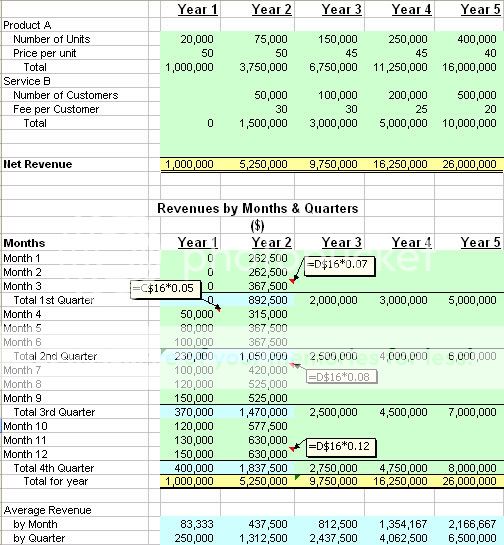Select Total 3rd Quarter Year 5 value 7,000,000
504x545 pixels.
pos(472,412)
